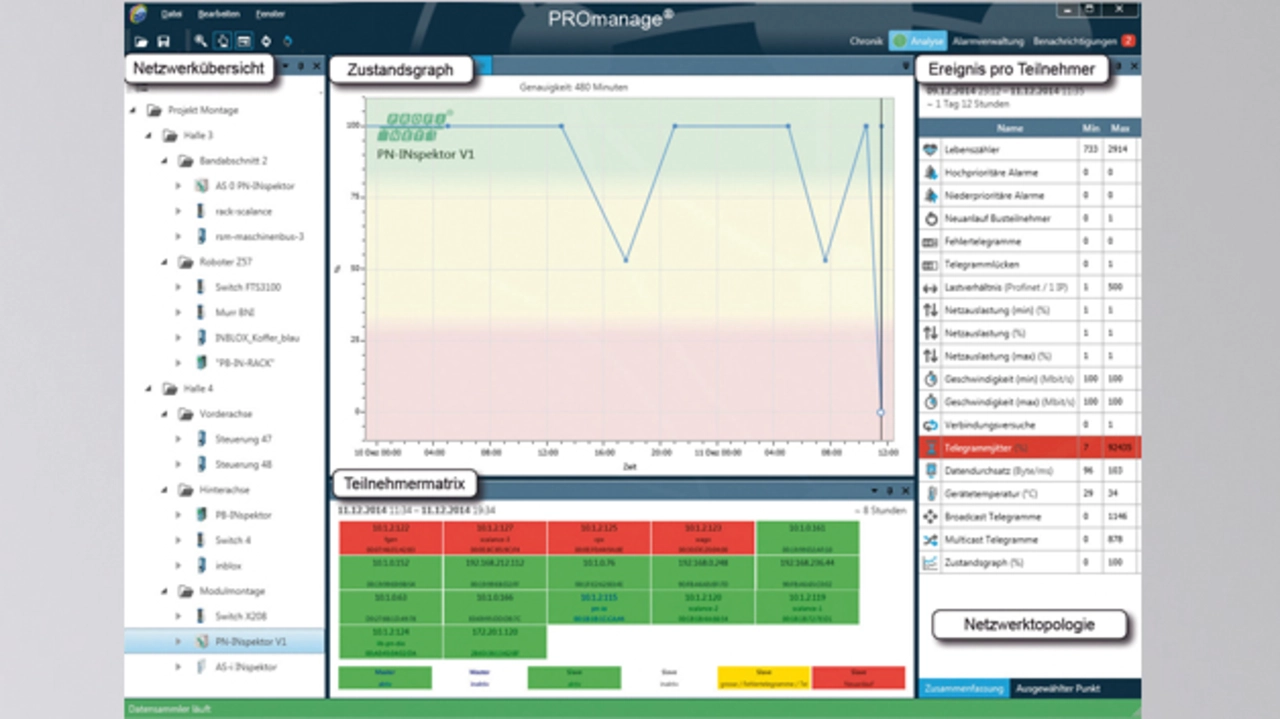Select the PN-INspektor V1 tree item

pos(251,641)
